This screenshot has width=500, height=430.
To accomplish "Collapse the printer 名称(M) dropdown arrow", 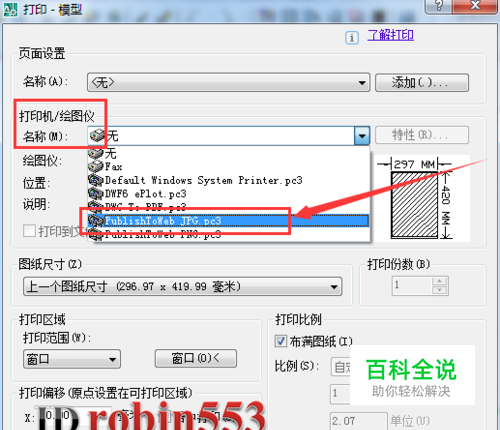I will 362,135.
